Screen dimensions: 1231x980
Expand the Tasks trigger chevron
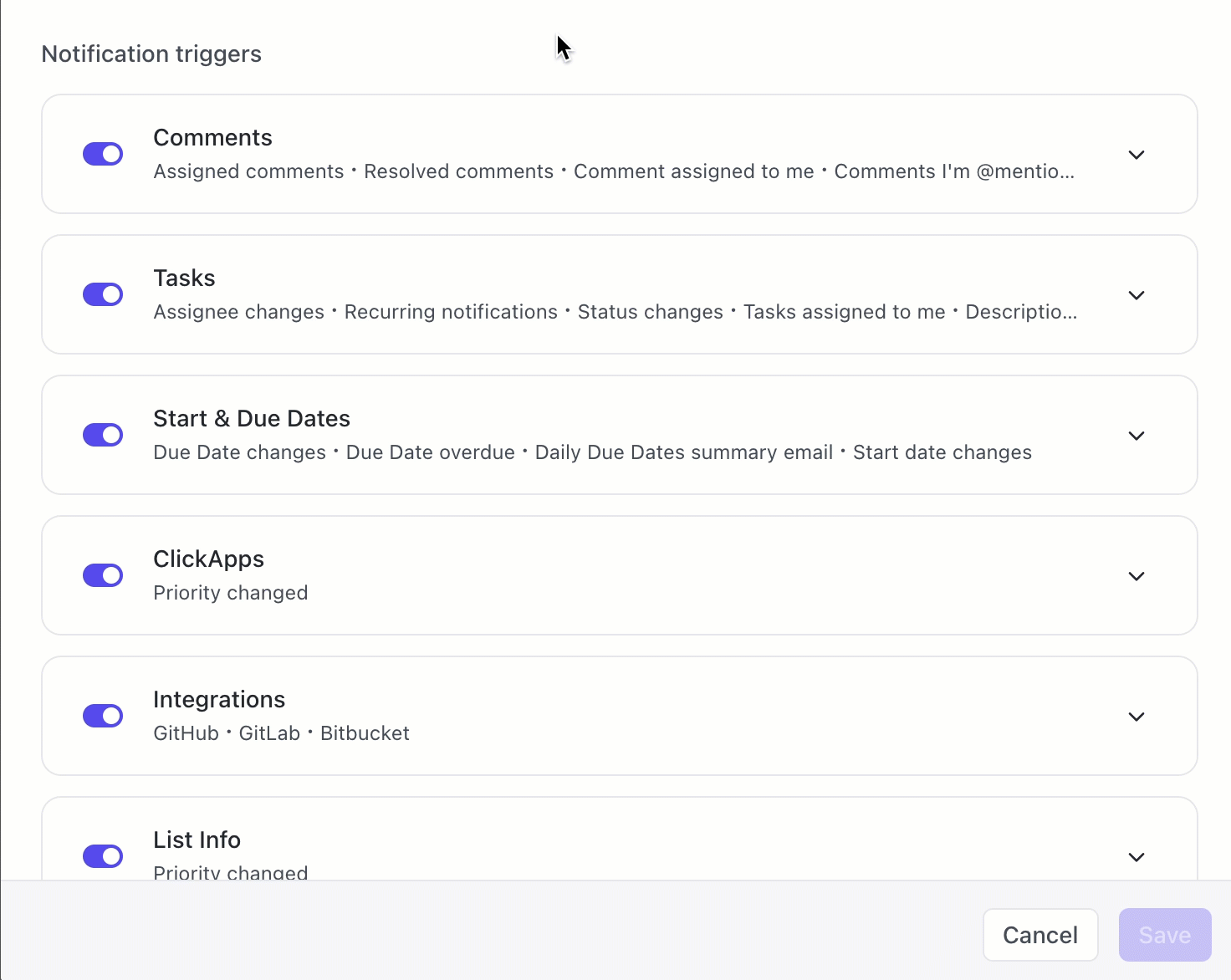point(1137,295)
